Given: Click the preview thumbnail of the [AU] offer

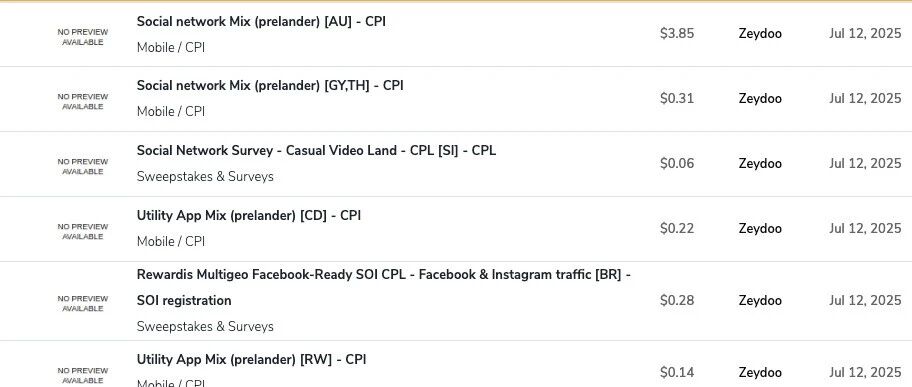Looking at the screenshot, I should (x=83, y=37).
